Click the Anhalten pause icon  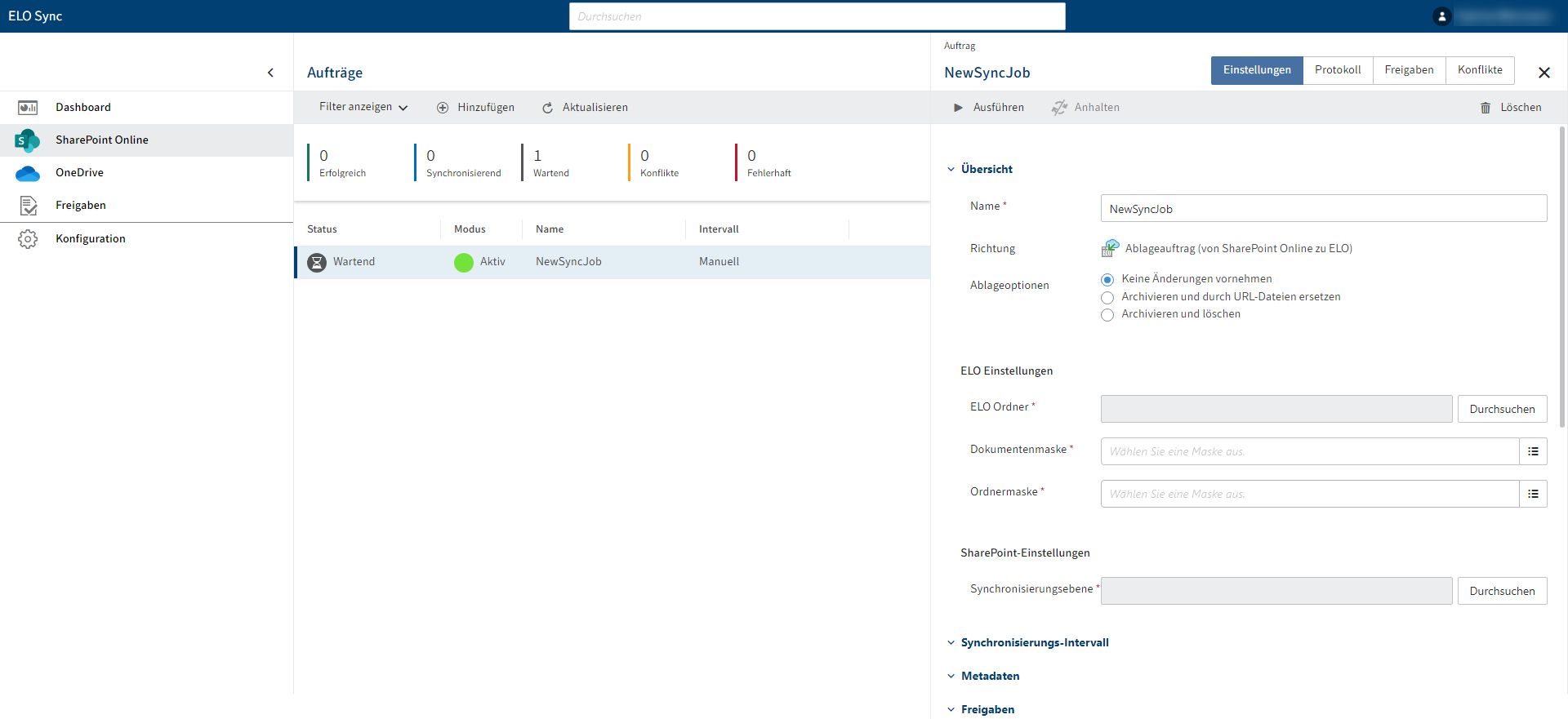pyautogui.click(x=1059, y=108)
